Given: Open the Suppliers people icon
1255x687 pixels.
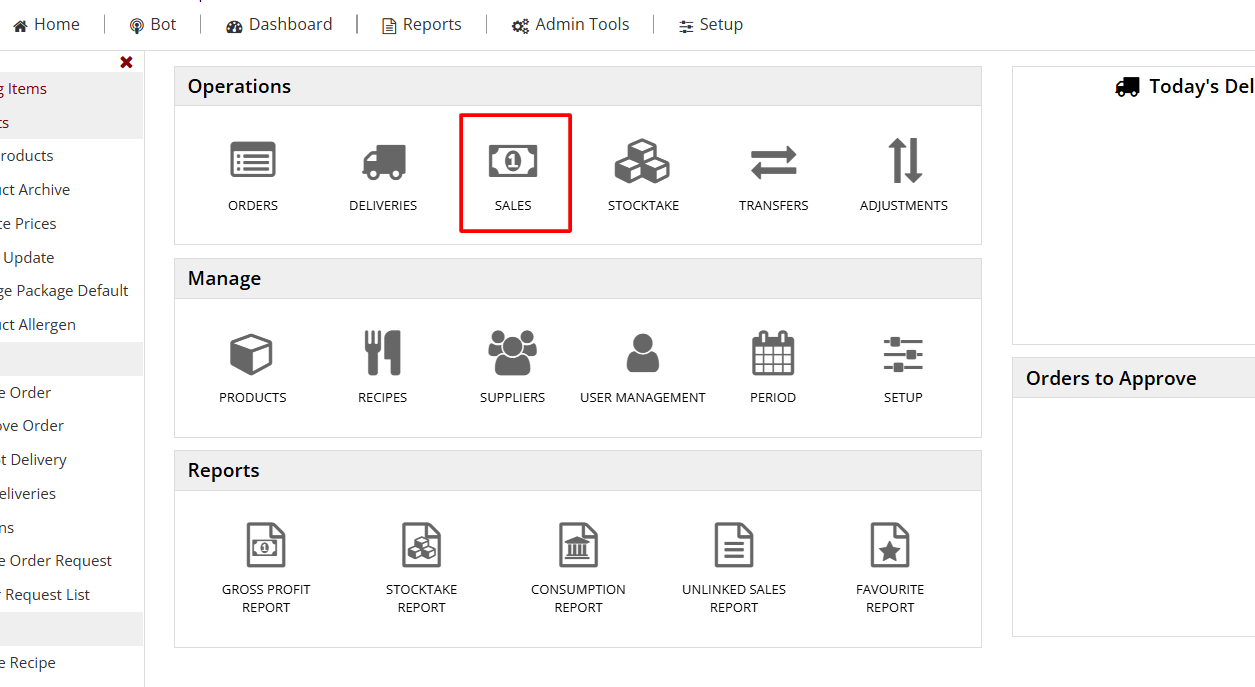Looking at the screenshot, I should (x=512, y=354).
